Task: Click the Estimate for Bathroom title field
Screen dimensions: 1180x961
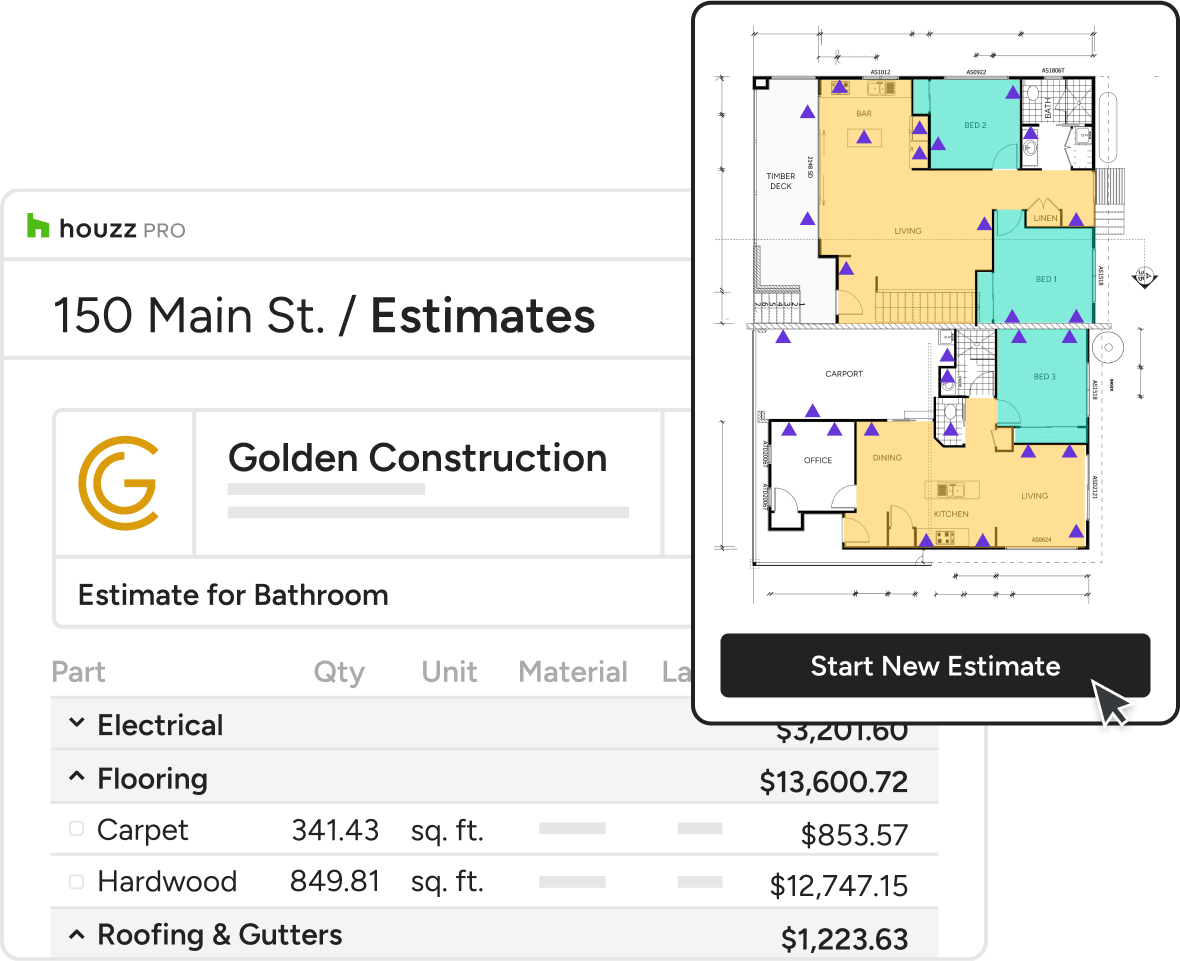Action: (x=233, y=595)
